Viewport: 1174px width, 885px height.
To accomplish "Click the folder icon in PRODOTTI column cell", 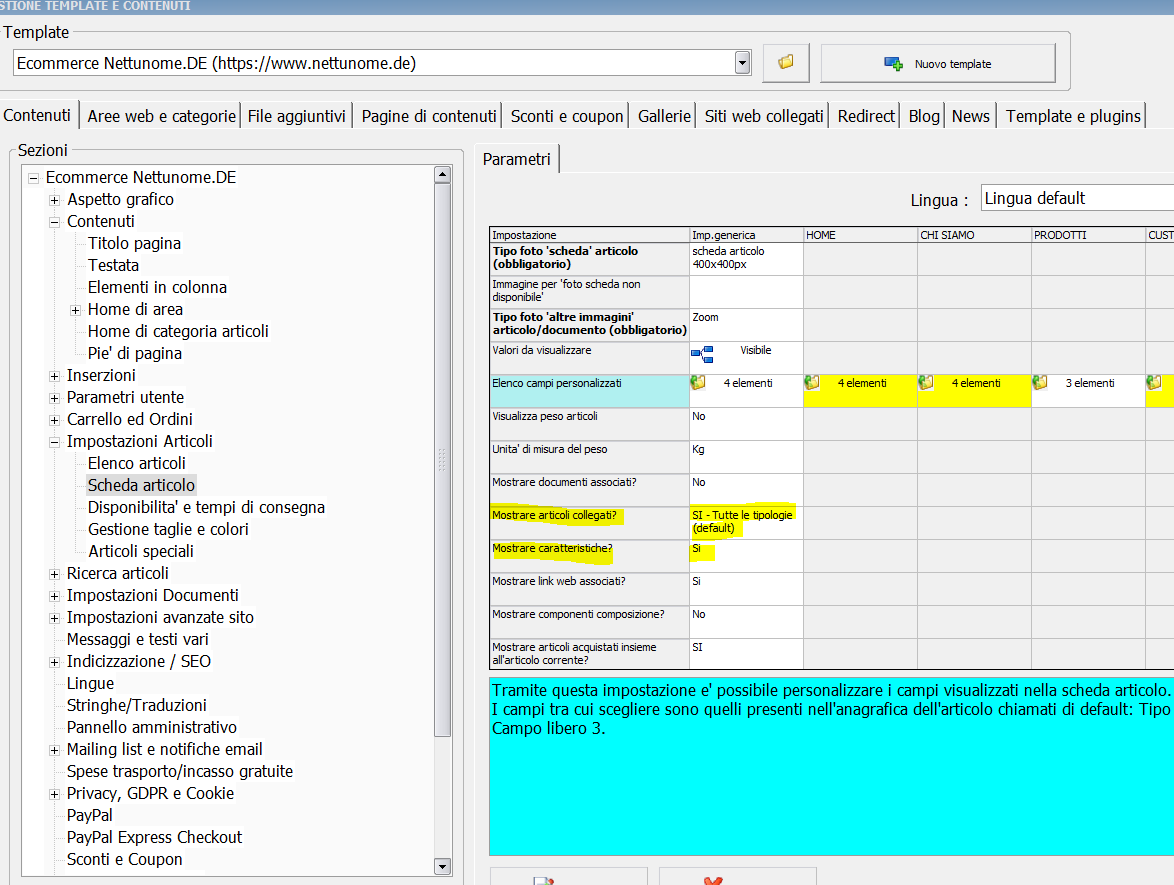I will pyautogui.click(x=1040, y=383).
